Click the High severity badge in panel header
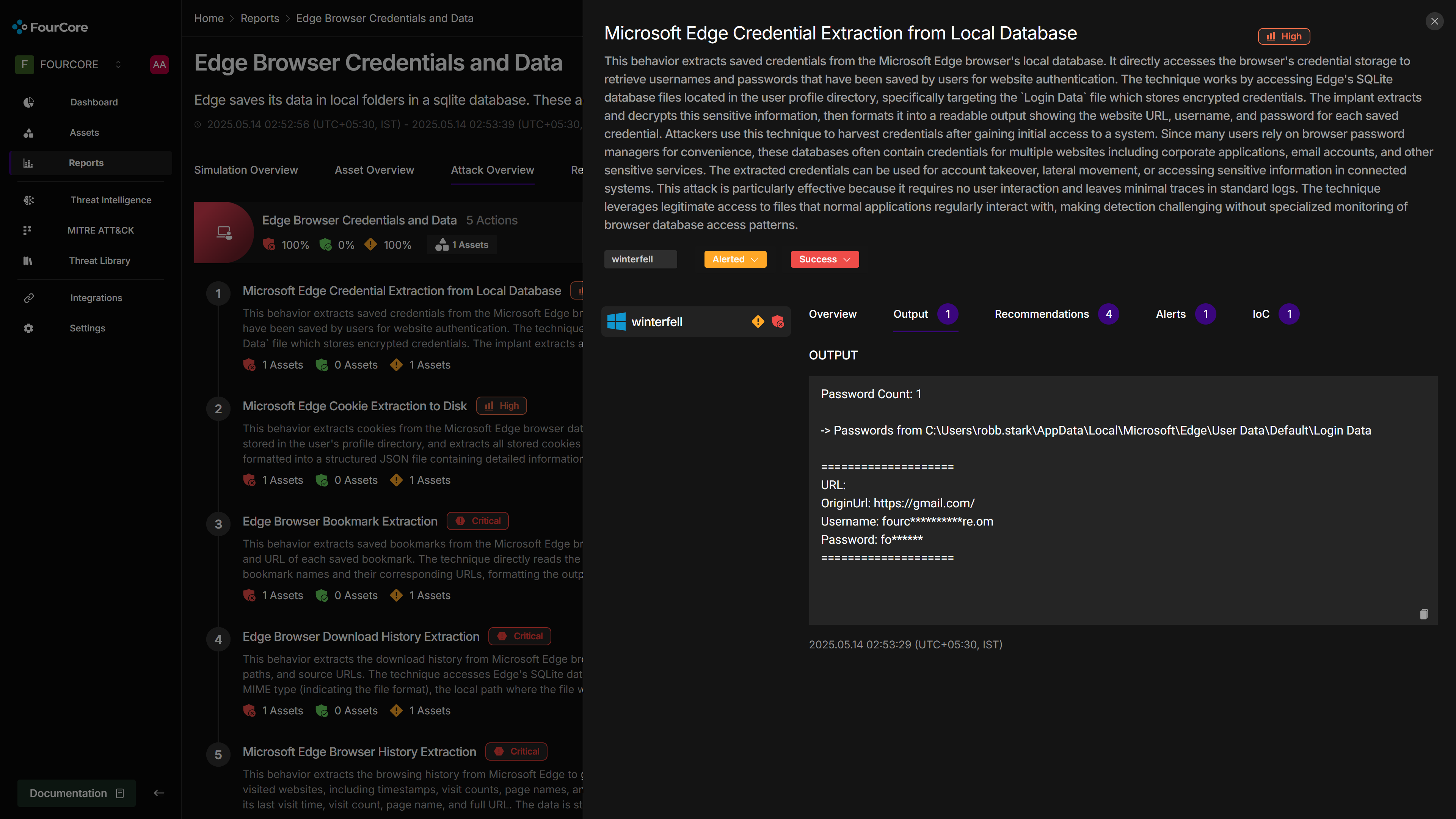 [1283, 36]
